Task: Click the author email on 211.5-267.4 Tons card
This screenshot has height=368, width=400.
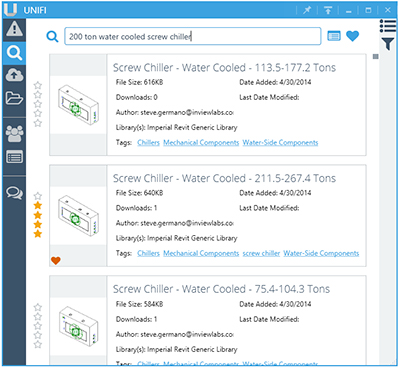Action: pos(187,223)
